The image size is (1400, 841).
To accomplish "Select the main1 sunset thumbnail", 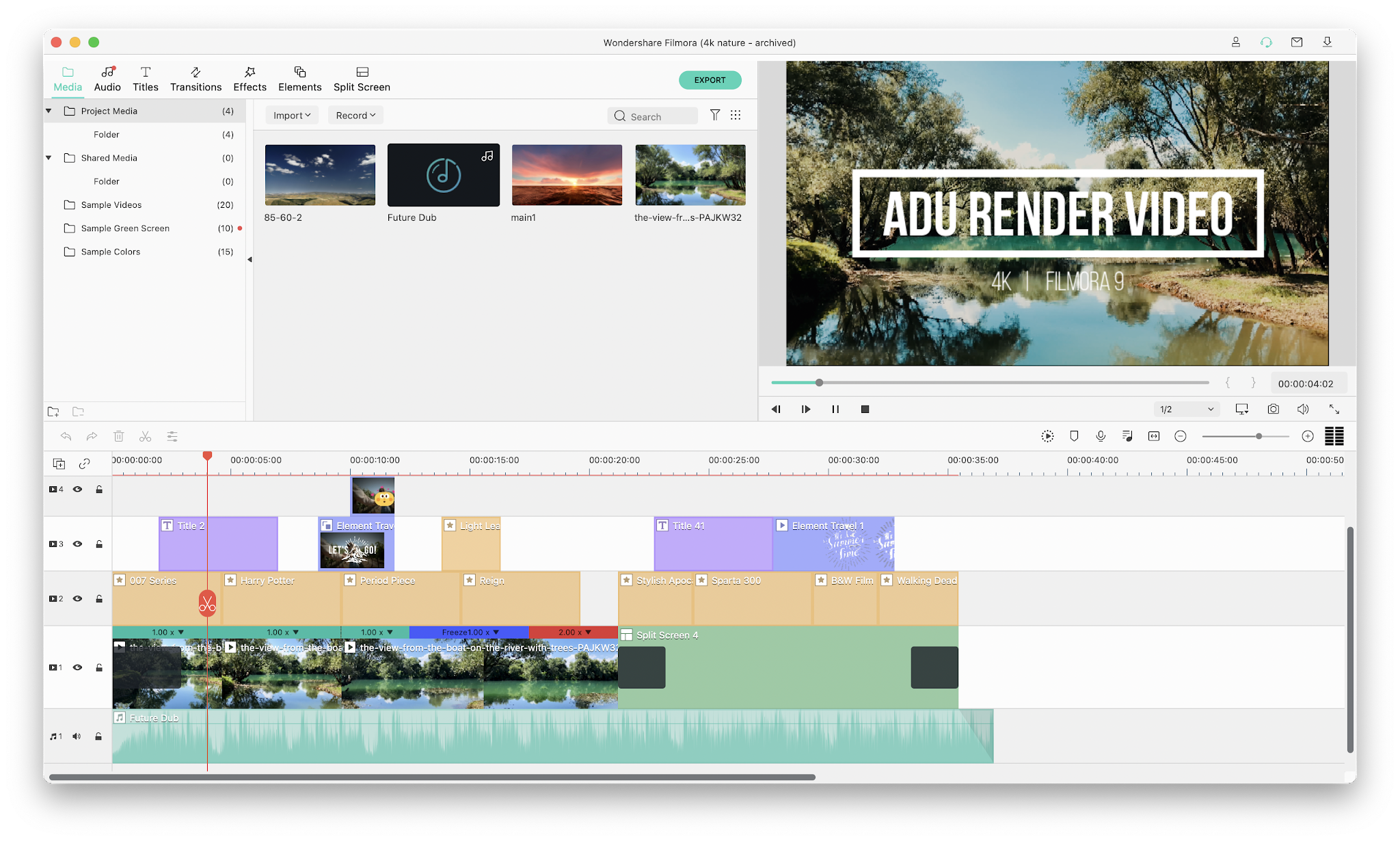I will click(567, 175).
